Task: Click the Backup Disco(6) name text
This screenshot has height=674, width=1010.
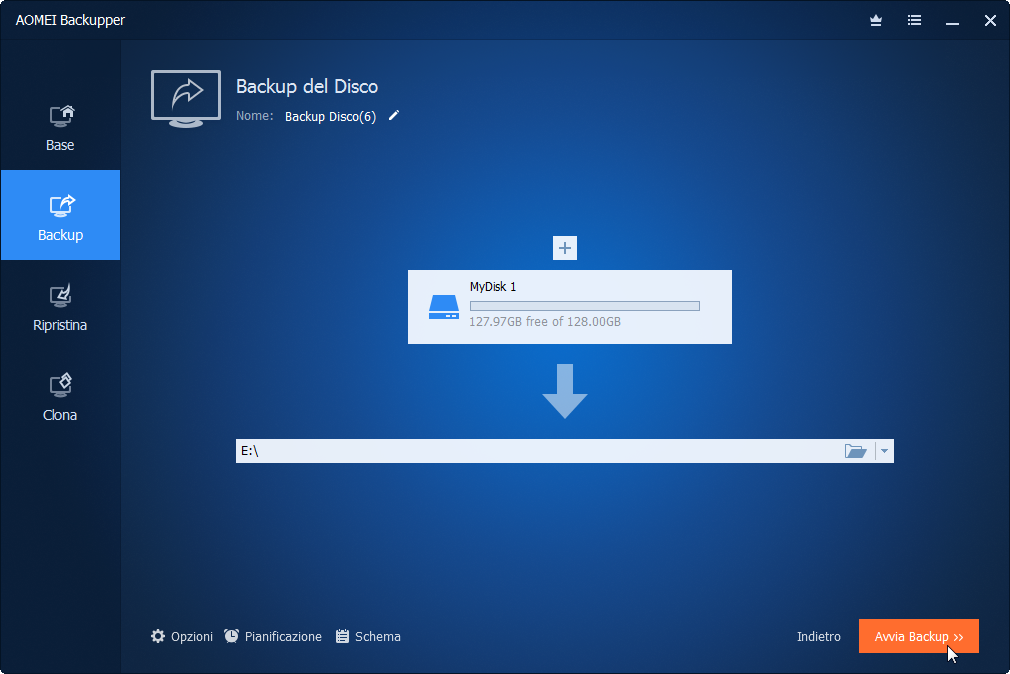Action: pyautogui.click(x=330, y=117)
